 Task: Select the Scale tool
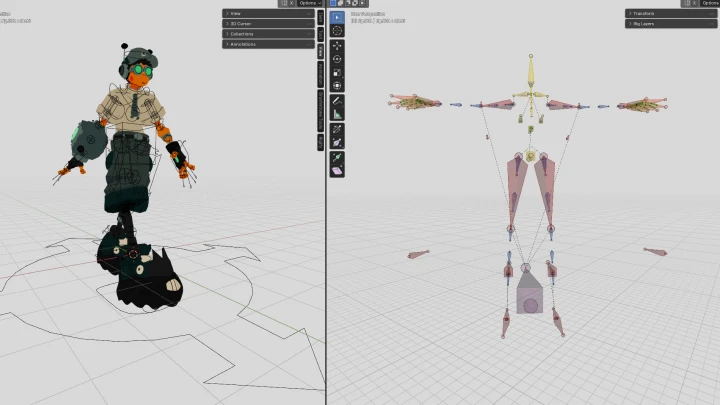point(337,73)
